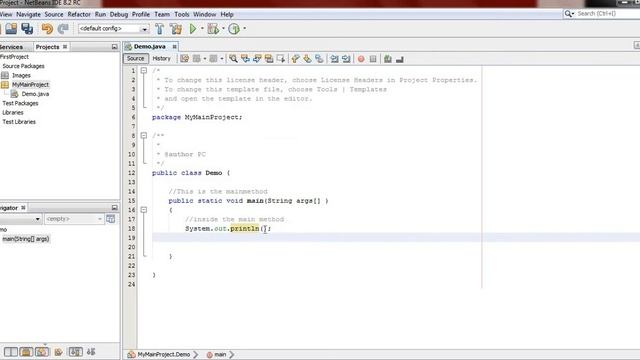This screenshot has height=360, width=640.
Task: Click Previous Bookmark icon
Action: click(x=296, y=59)
